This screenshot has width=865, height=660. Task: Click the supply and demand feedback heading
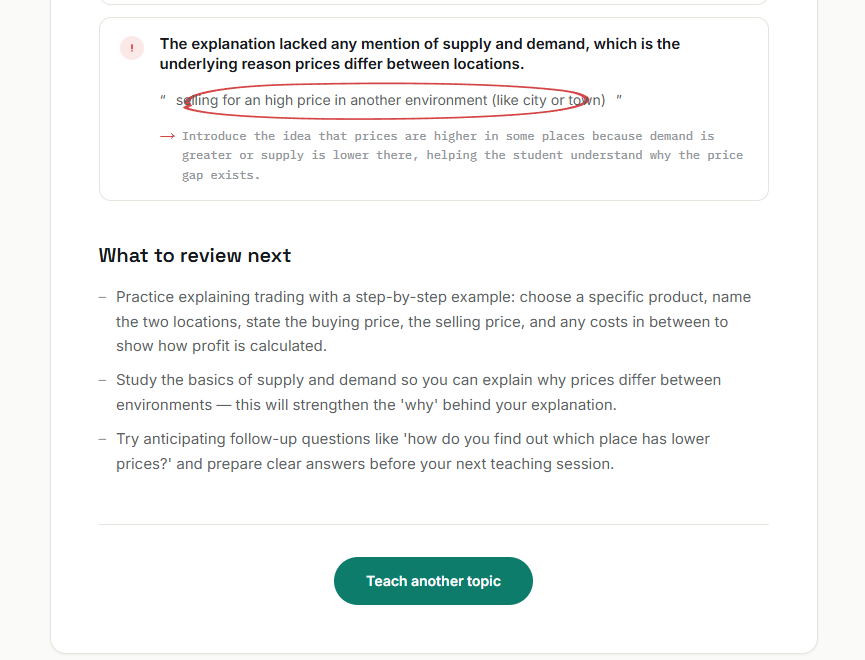coord(419,54)
